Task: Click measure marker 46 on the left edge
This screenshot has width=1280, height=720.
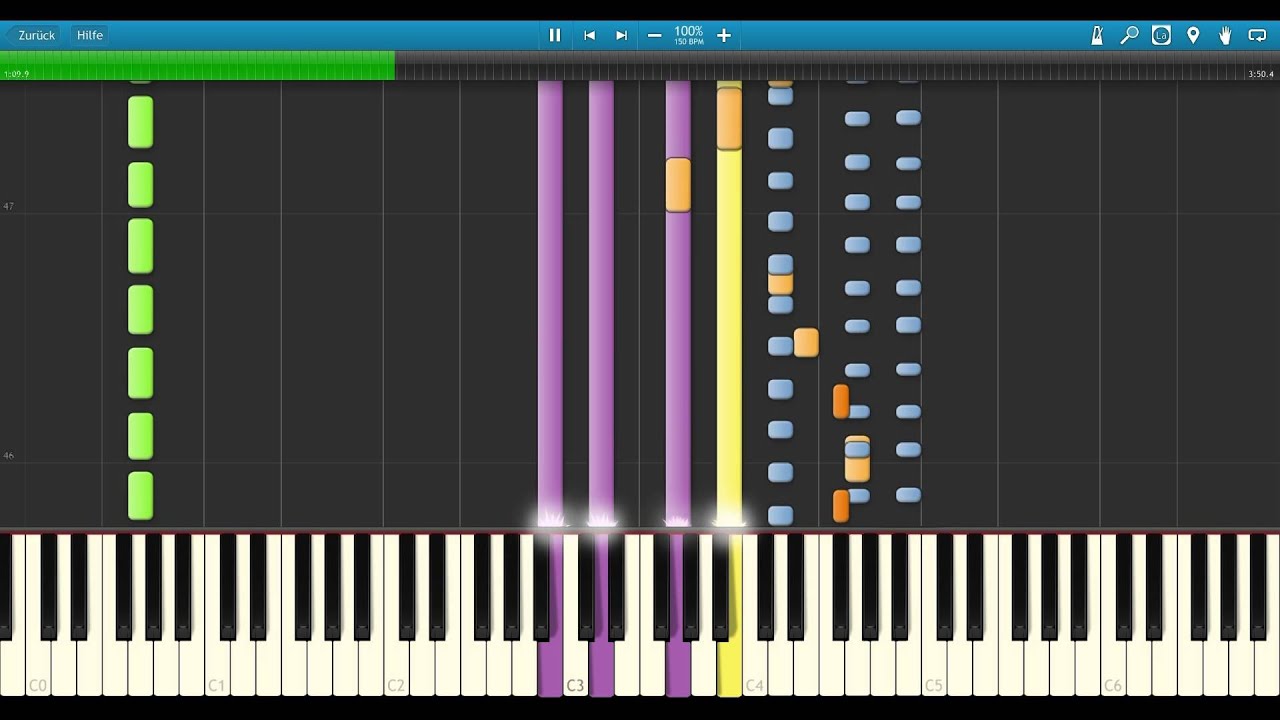Action: click(8, 456)
